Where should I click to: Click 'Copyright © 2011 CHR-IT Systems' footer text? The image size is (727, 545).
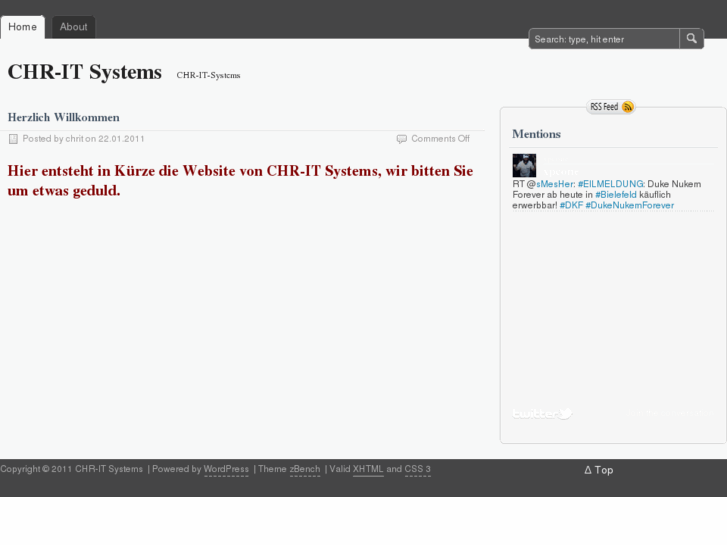71,469
